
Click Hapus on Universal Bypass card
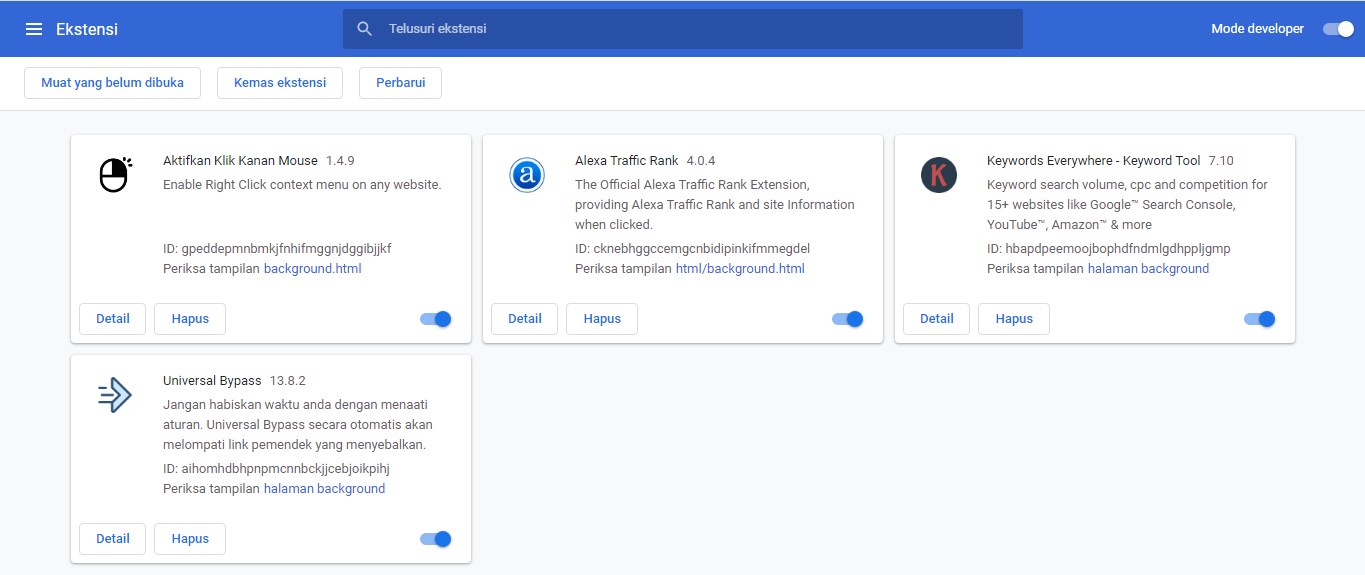[x=190, y=539]
